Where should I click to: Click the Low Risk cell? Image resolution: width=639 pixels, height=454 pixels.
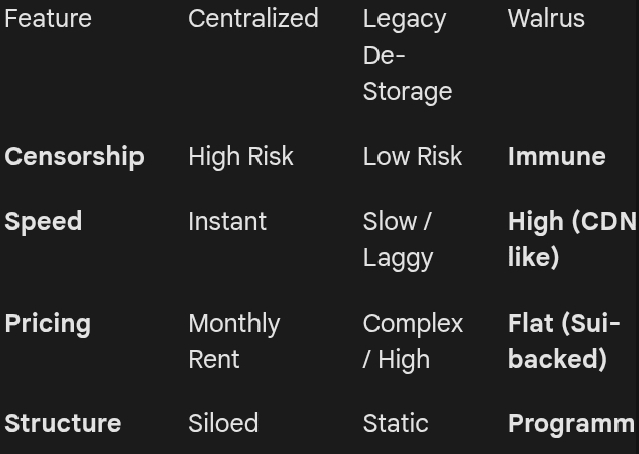412,157
